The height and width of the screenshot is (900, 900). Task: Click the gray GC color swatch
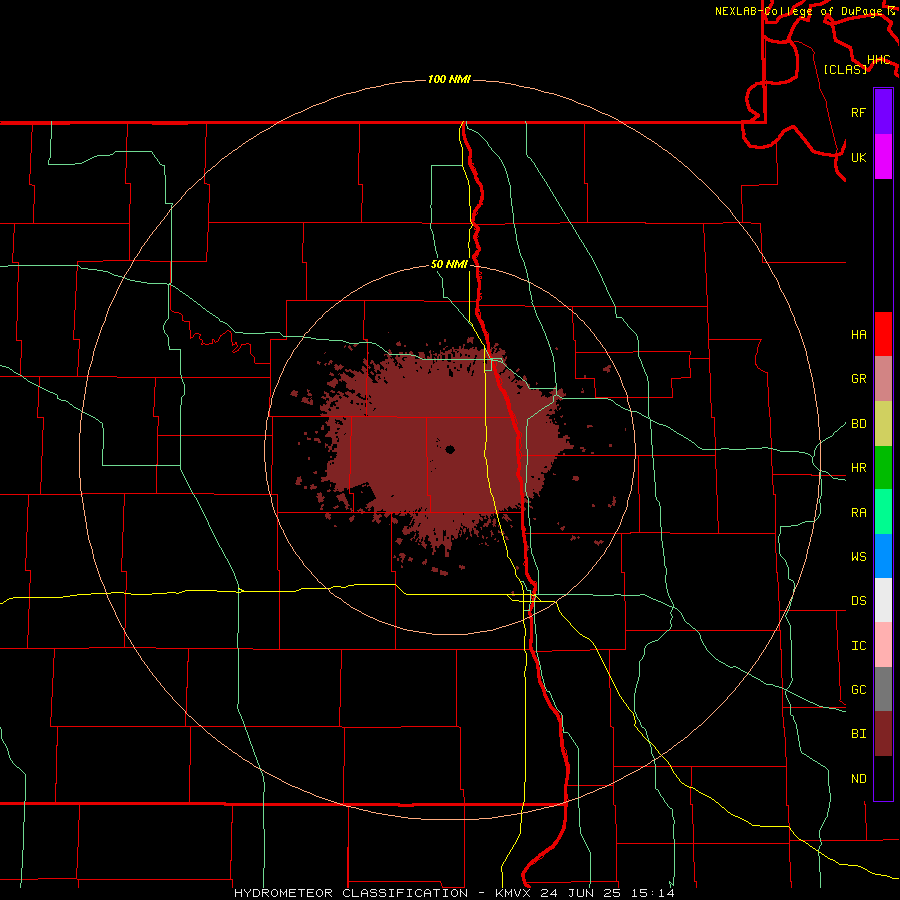(x=883, y=689)
